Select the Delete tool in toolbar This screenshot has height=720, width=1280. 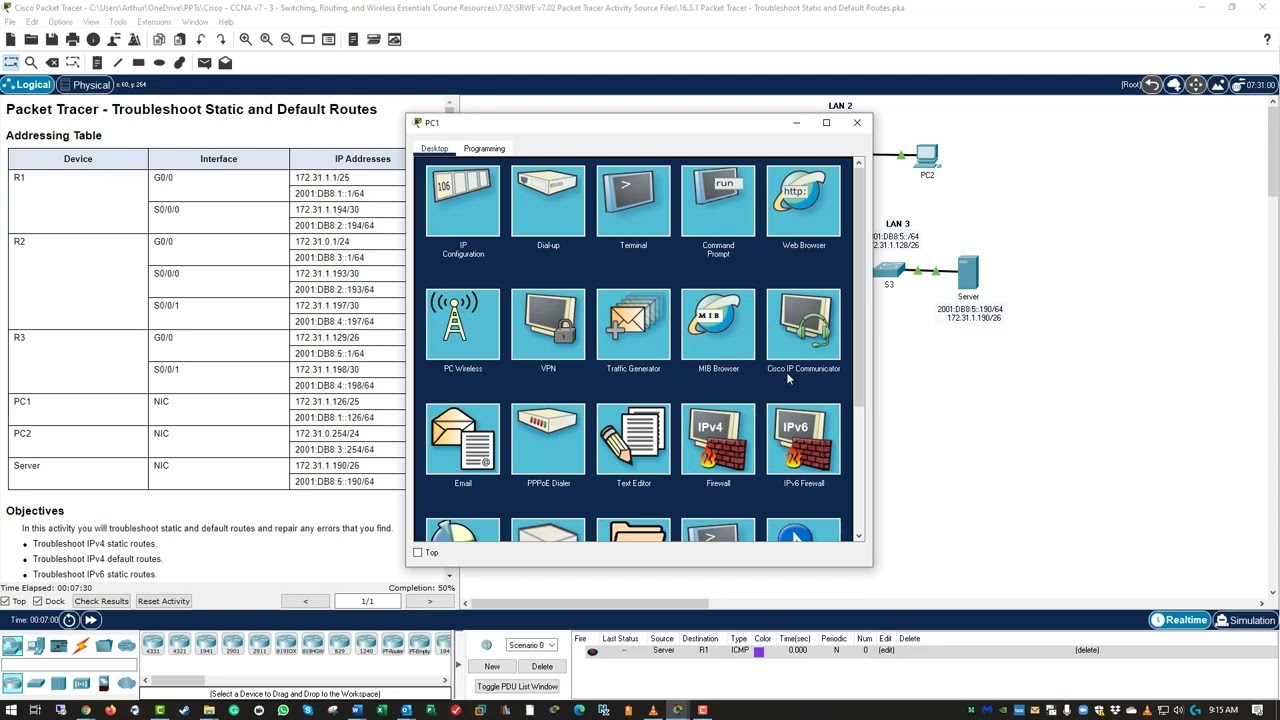[x=52, y=62]
